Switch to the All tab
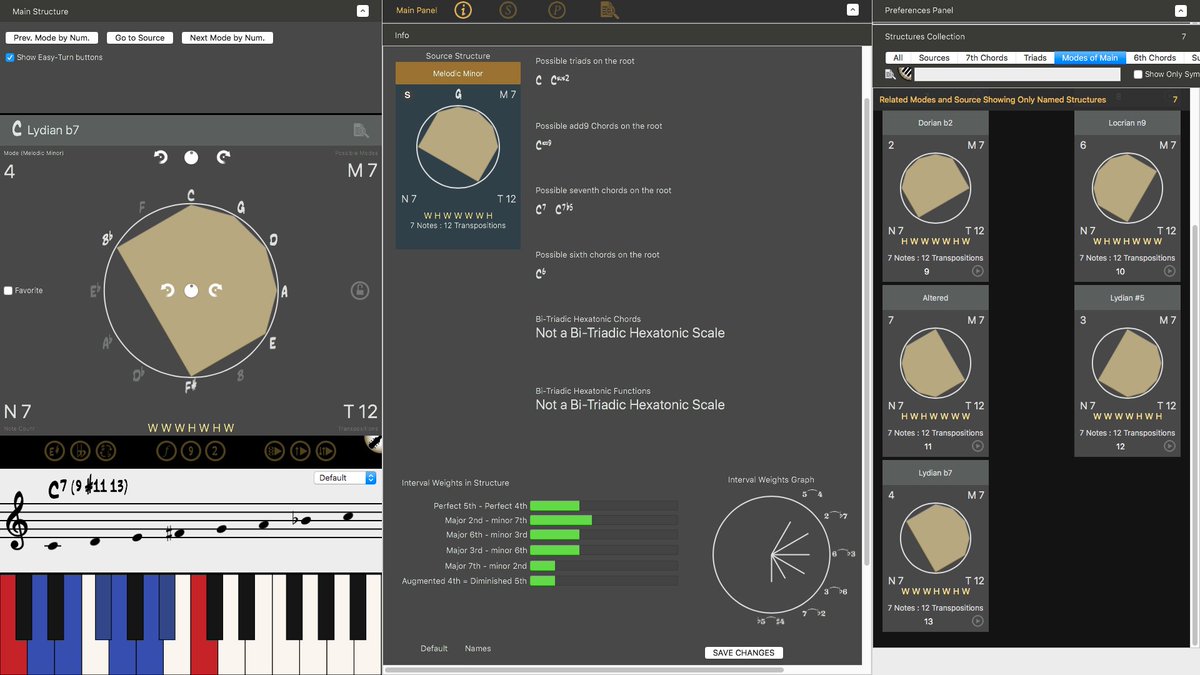This screenshot has height=675, width=1200. pos(898,58)
